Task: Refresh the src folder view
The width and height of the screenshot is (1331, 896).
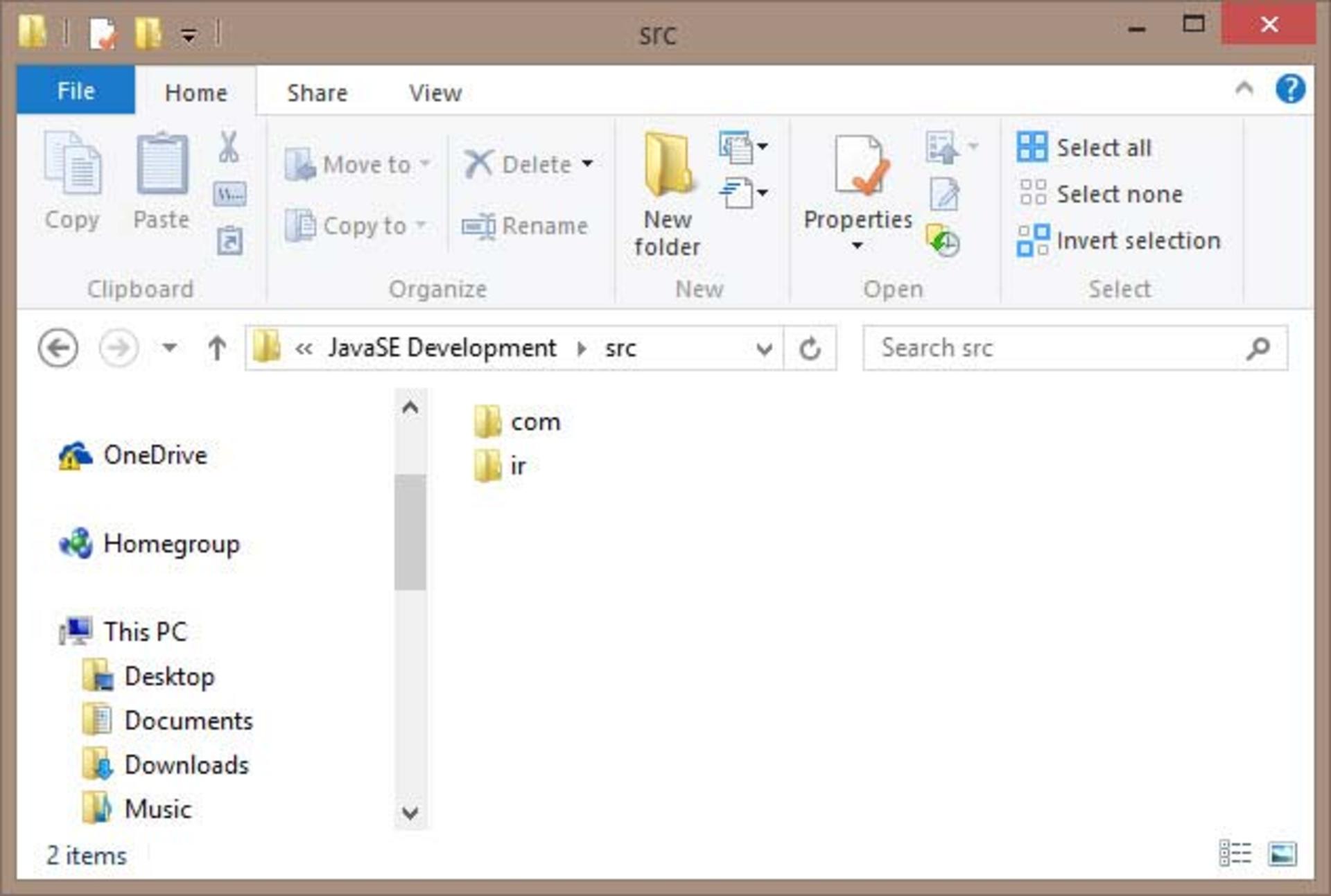Action: [x=810, y=348]
